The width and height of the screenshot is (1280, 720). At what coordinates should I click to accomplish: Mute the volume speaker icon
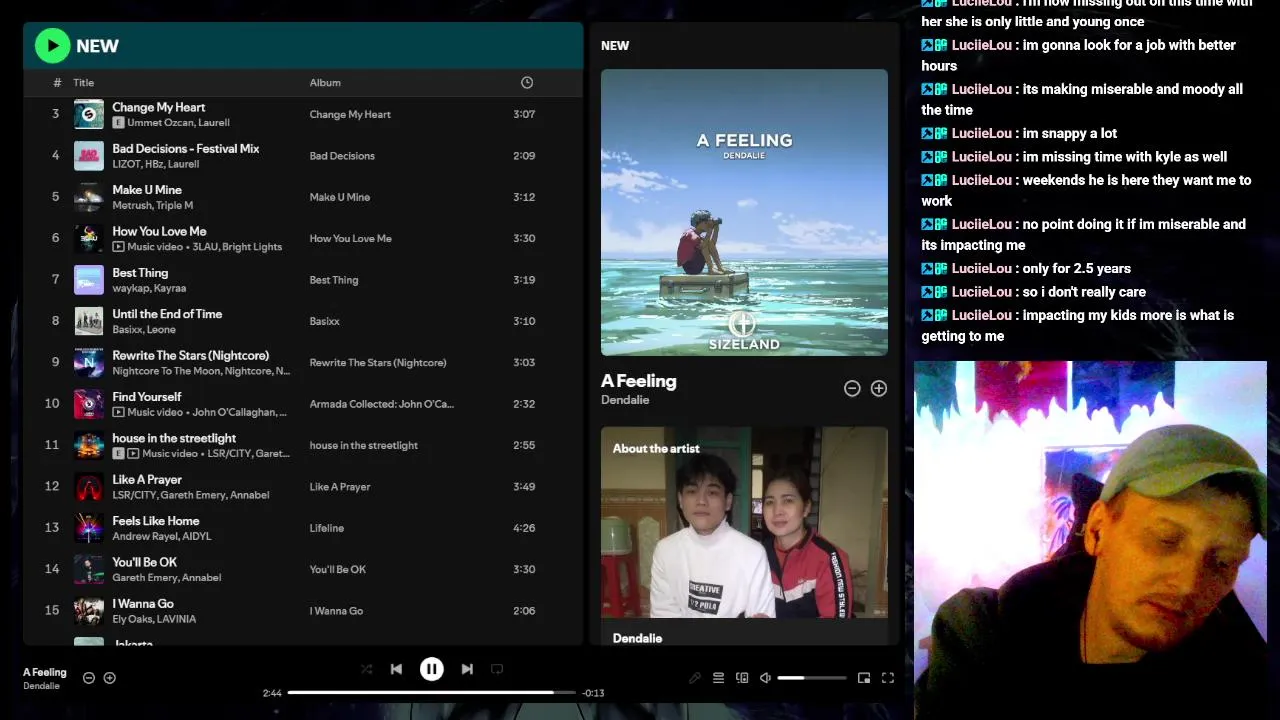[765, 678]
